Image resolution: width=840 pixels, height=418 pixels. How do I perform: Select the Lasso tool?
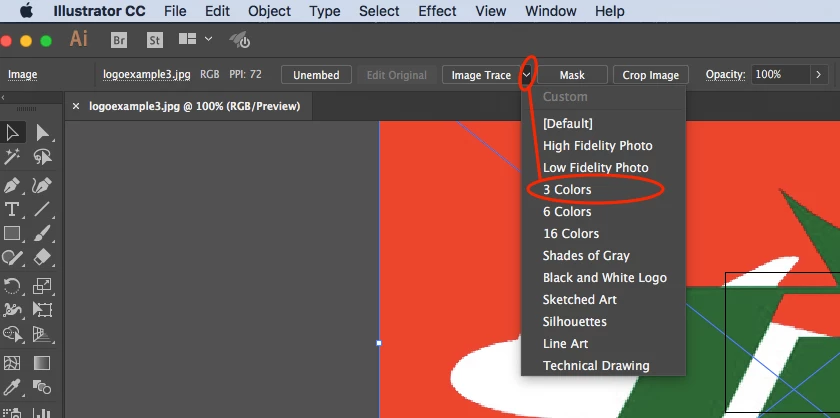[42, 156]
